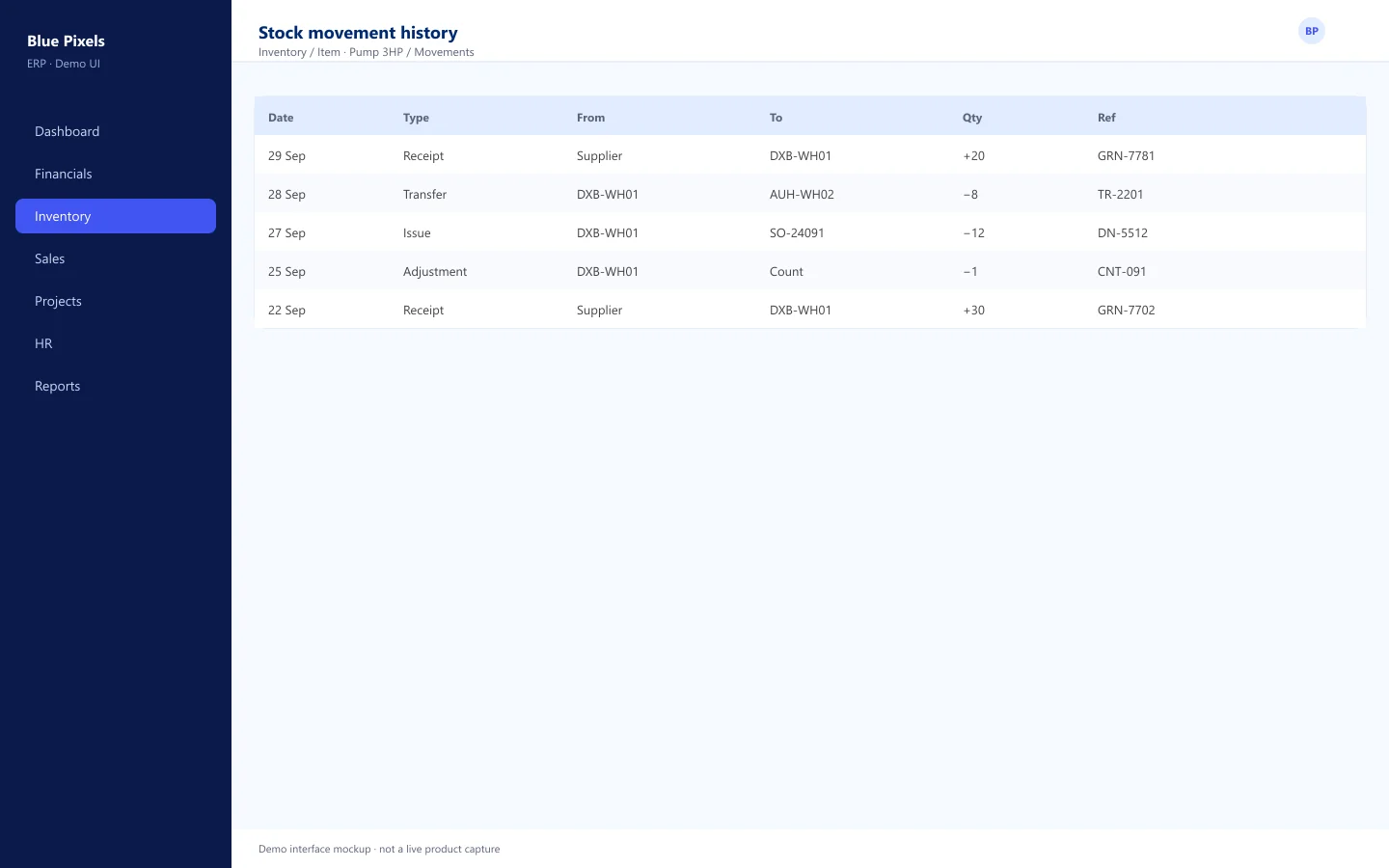Select reference CNT-091
Viewport: 1389px width, 868px height.
coord(1122,271)
